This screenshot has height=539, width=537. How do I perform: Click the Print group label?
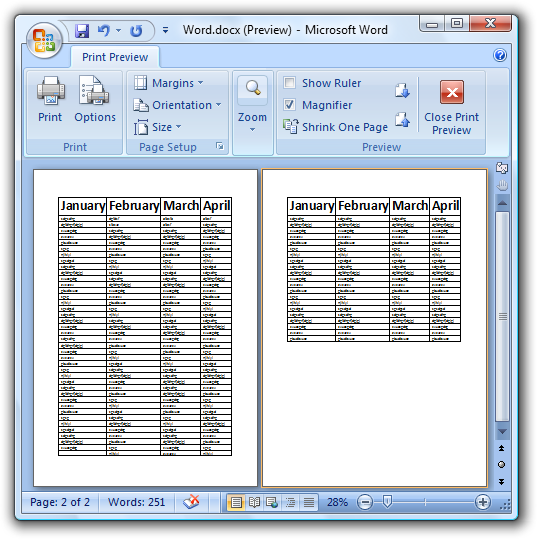tap(75, 147)
